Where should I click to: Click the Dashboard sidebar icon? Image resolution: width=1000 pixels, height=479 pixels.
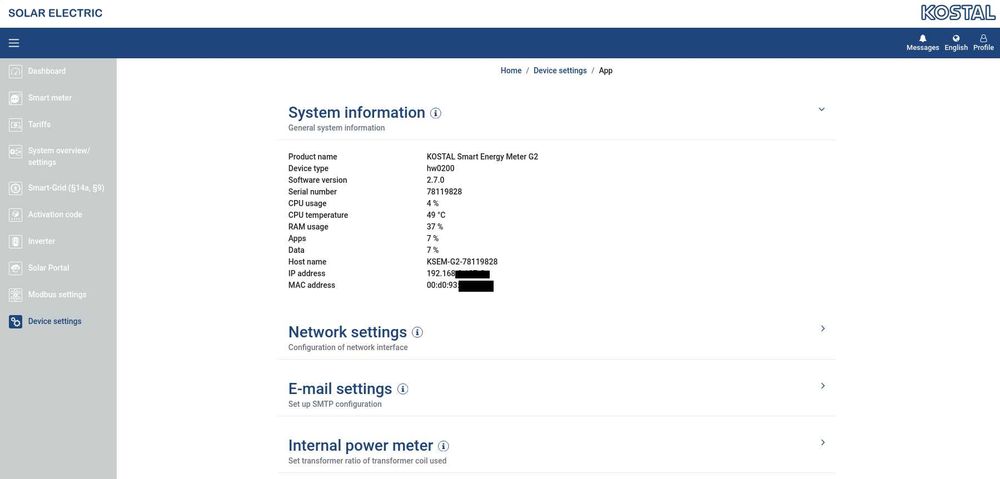[15, 71]
